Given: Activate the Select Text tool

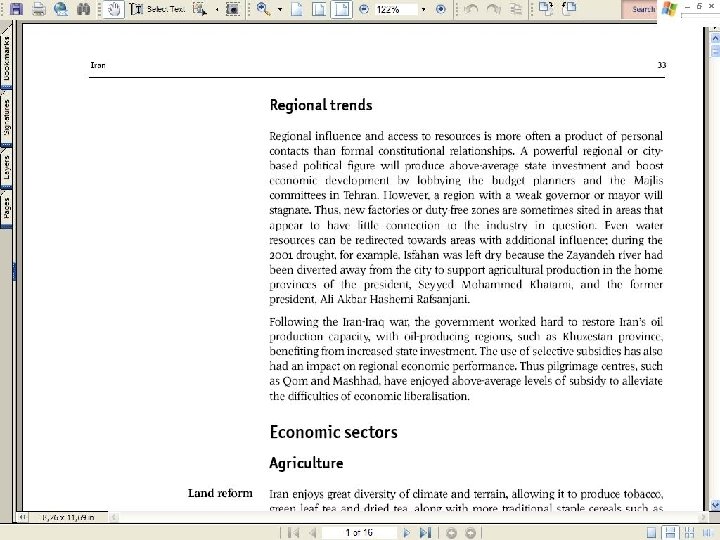Looking at the screenshot, I should (x=158, y=9).
